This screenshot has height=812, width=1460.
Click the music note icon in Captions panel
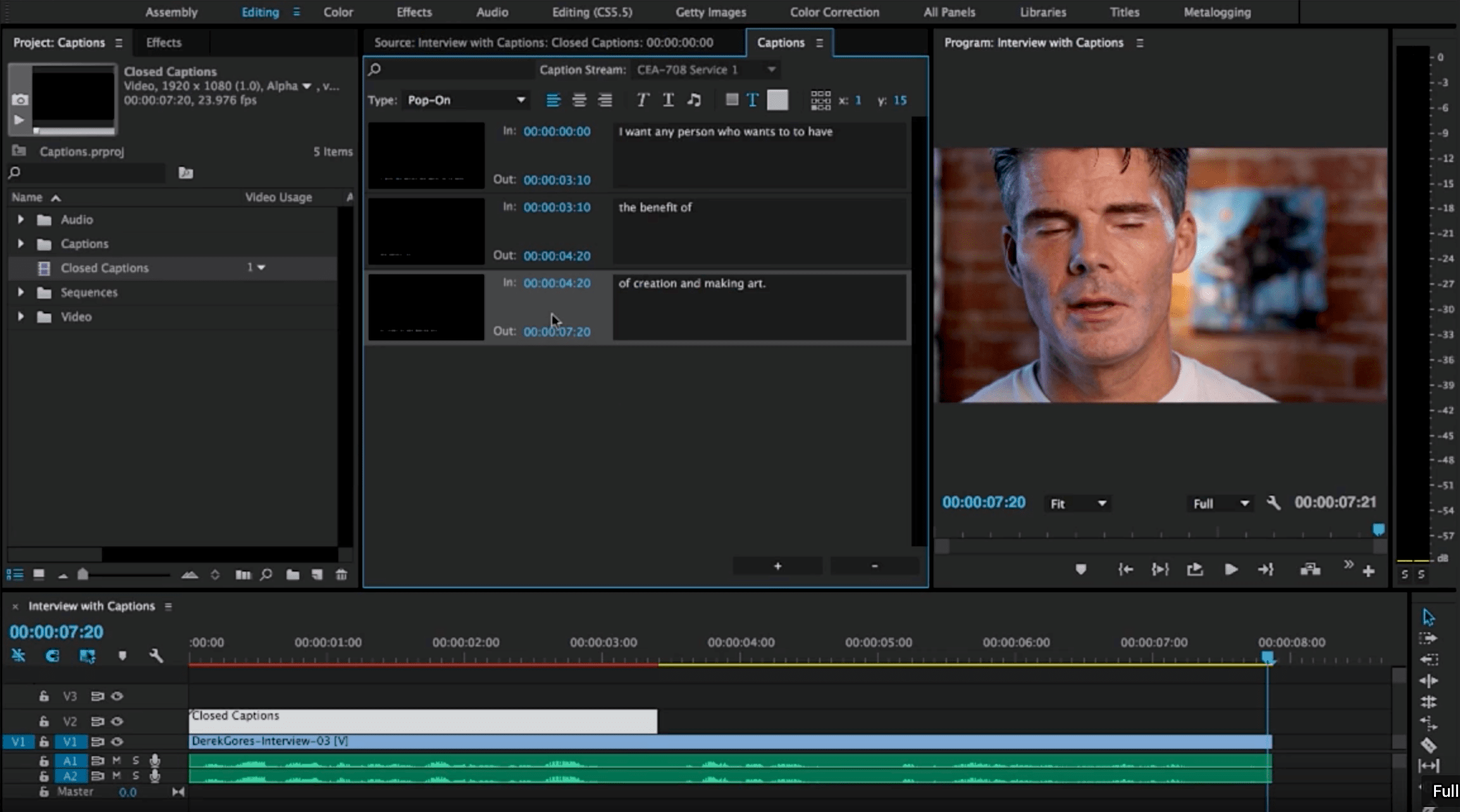(695, 100)
